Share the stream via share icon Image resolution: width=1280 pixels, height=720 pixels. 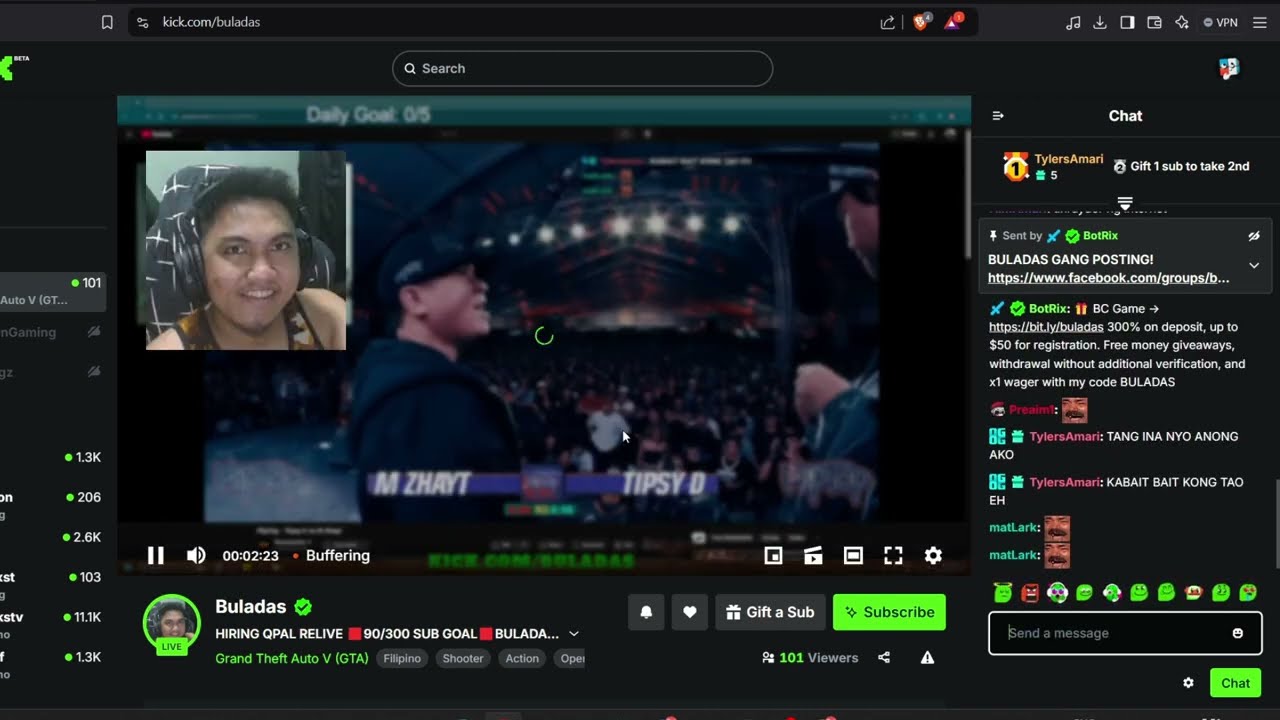click(x=884, y=658)
